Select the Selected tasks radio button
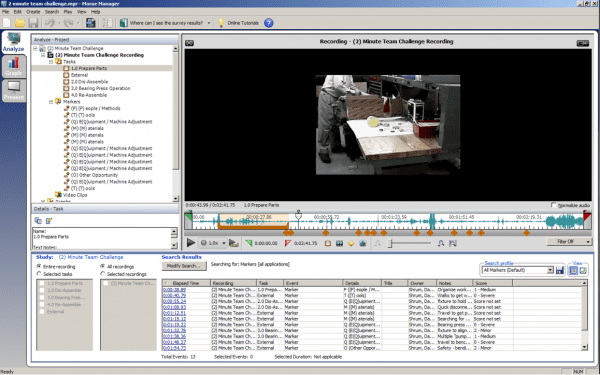This screenshot has height=375, width=600. pos(39,274)
